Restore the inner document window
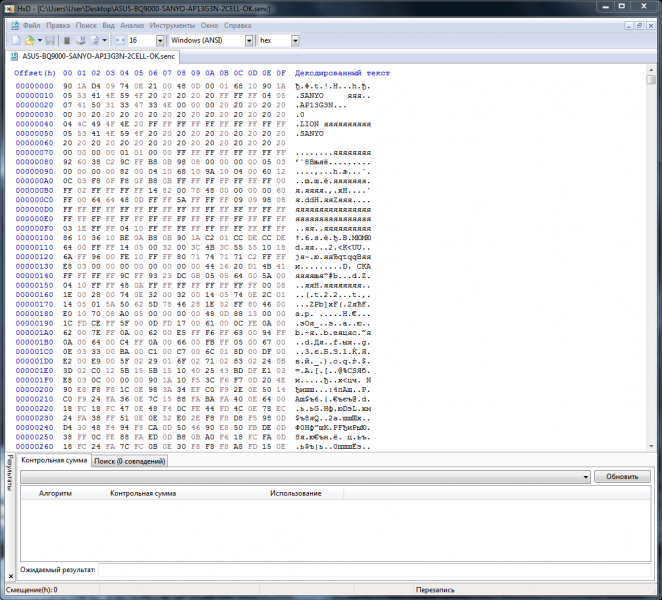662x600 pixels. tap(640, 26)
